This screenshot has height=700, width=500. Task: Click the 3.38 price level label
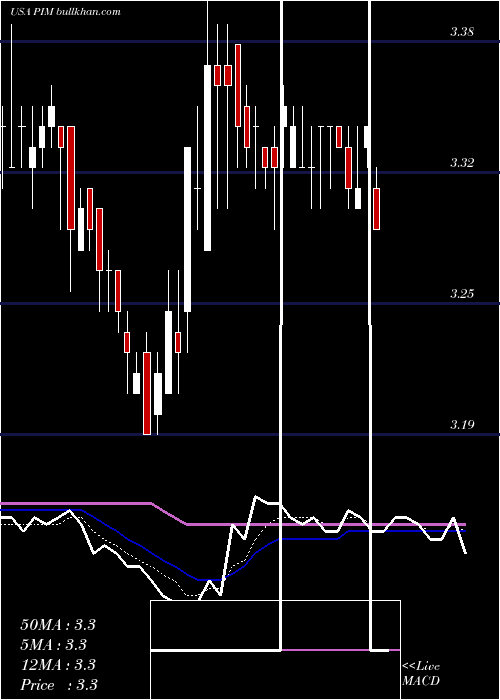point(462,32)
